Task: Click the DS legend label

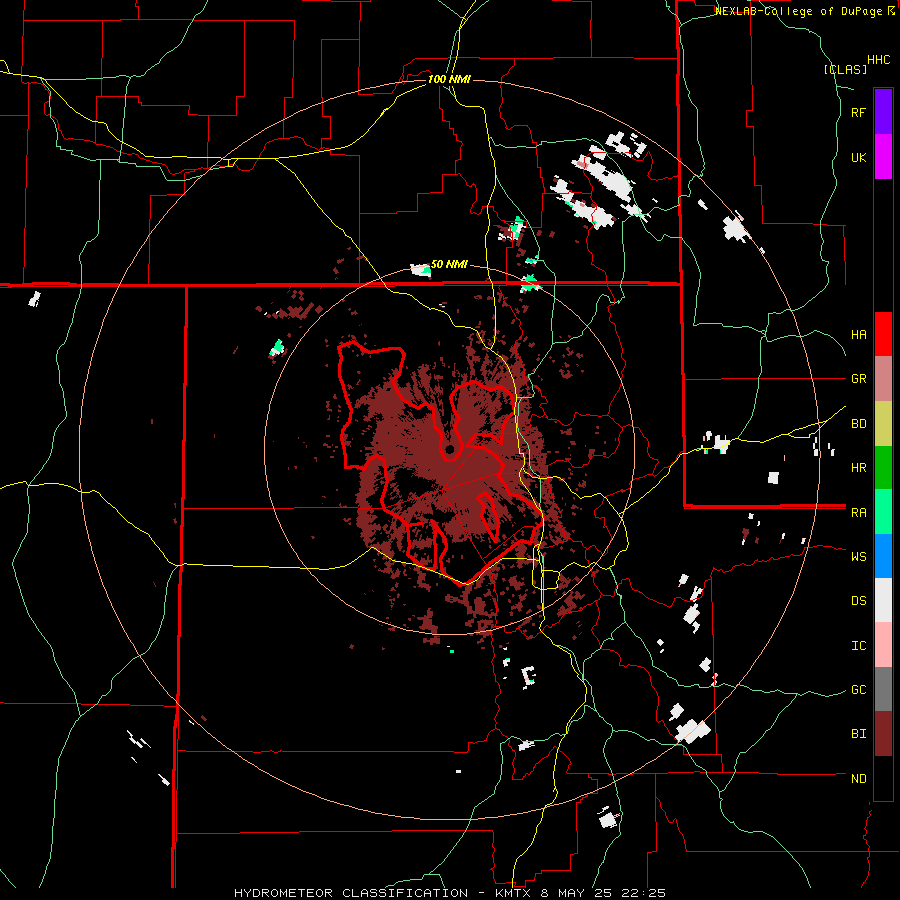Action: 858,601
